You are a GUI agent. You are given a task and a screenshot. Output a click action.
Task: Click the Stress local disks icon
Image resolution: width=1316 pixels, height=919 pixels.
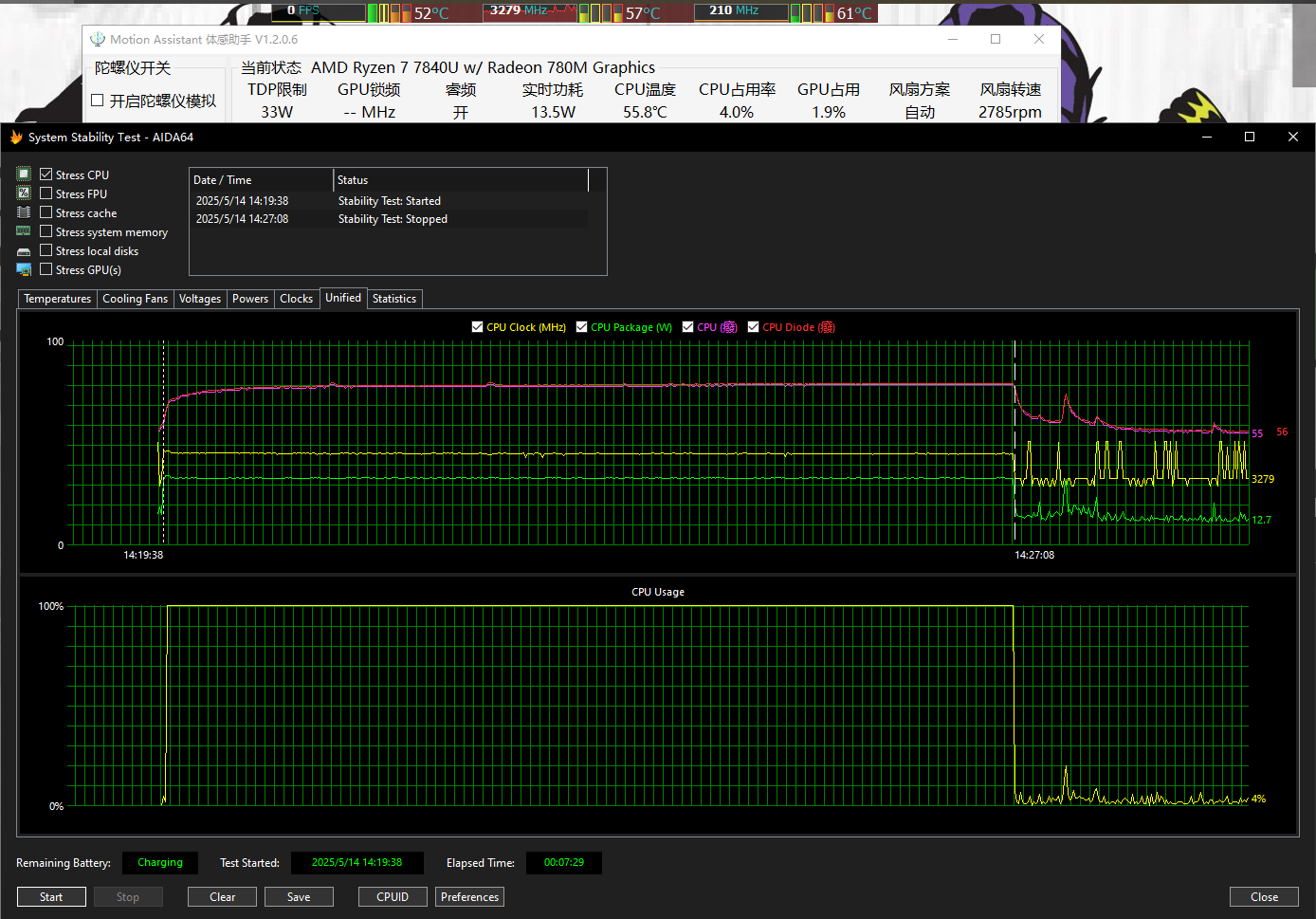[24, 251]
